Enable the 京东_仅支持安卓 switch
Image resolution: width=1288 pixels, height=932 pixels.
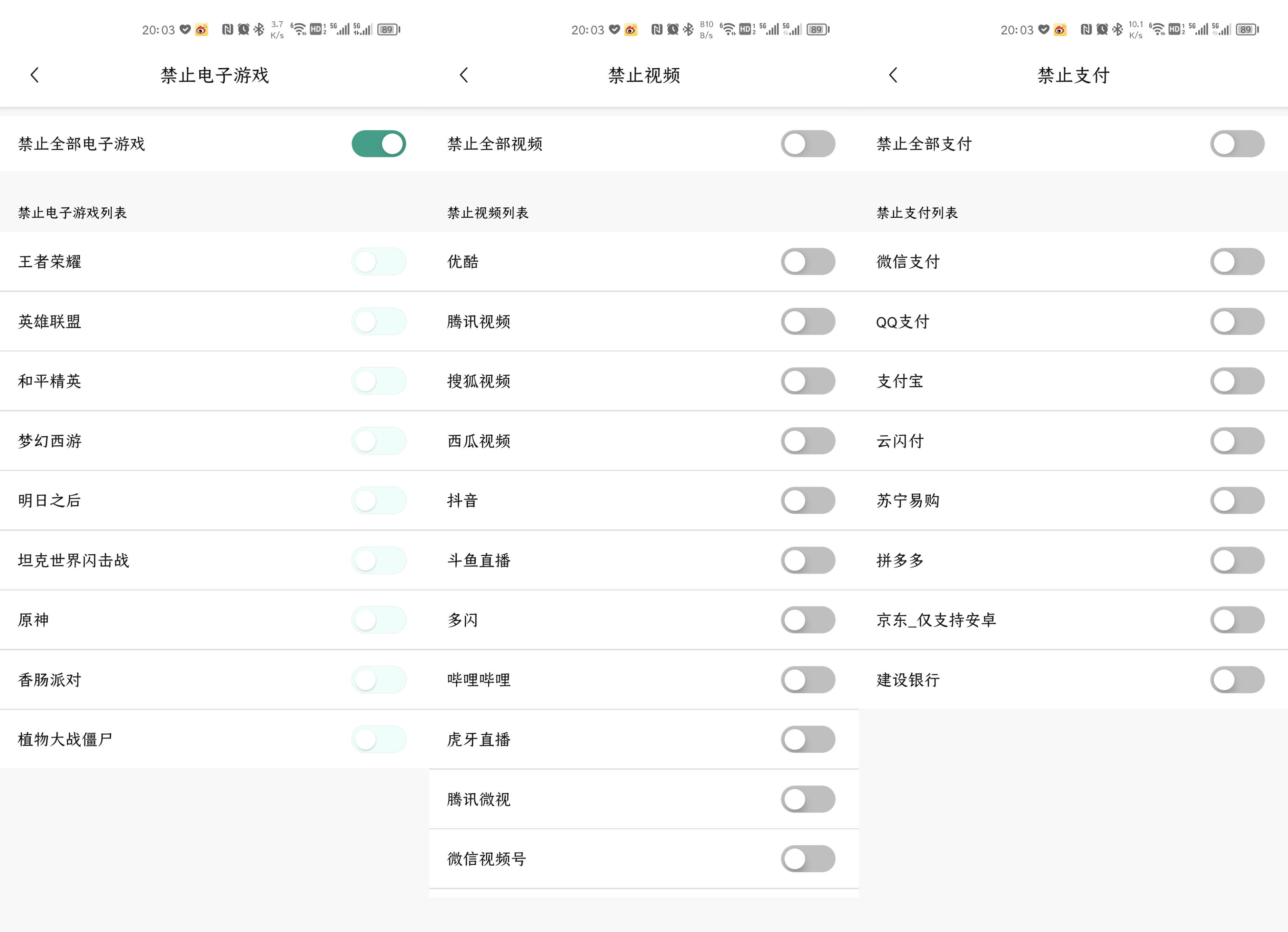(1238, 620)
